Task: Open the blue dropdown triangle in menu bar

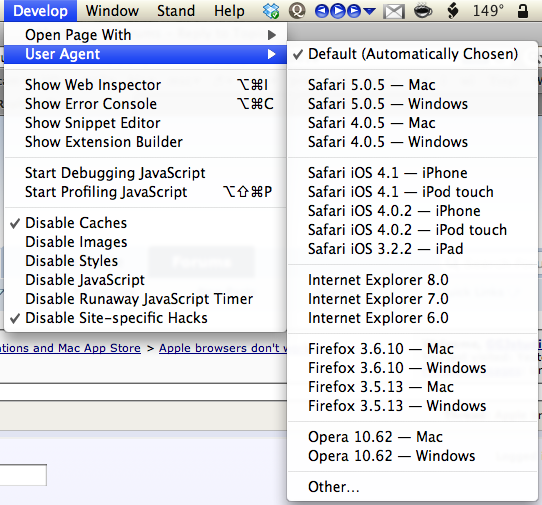Action: coord(369,11)
